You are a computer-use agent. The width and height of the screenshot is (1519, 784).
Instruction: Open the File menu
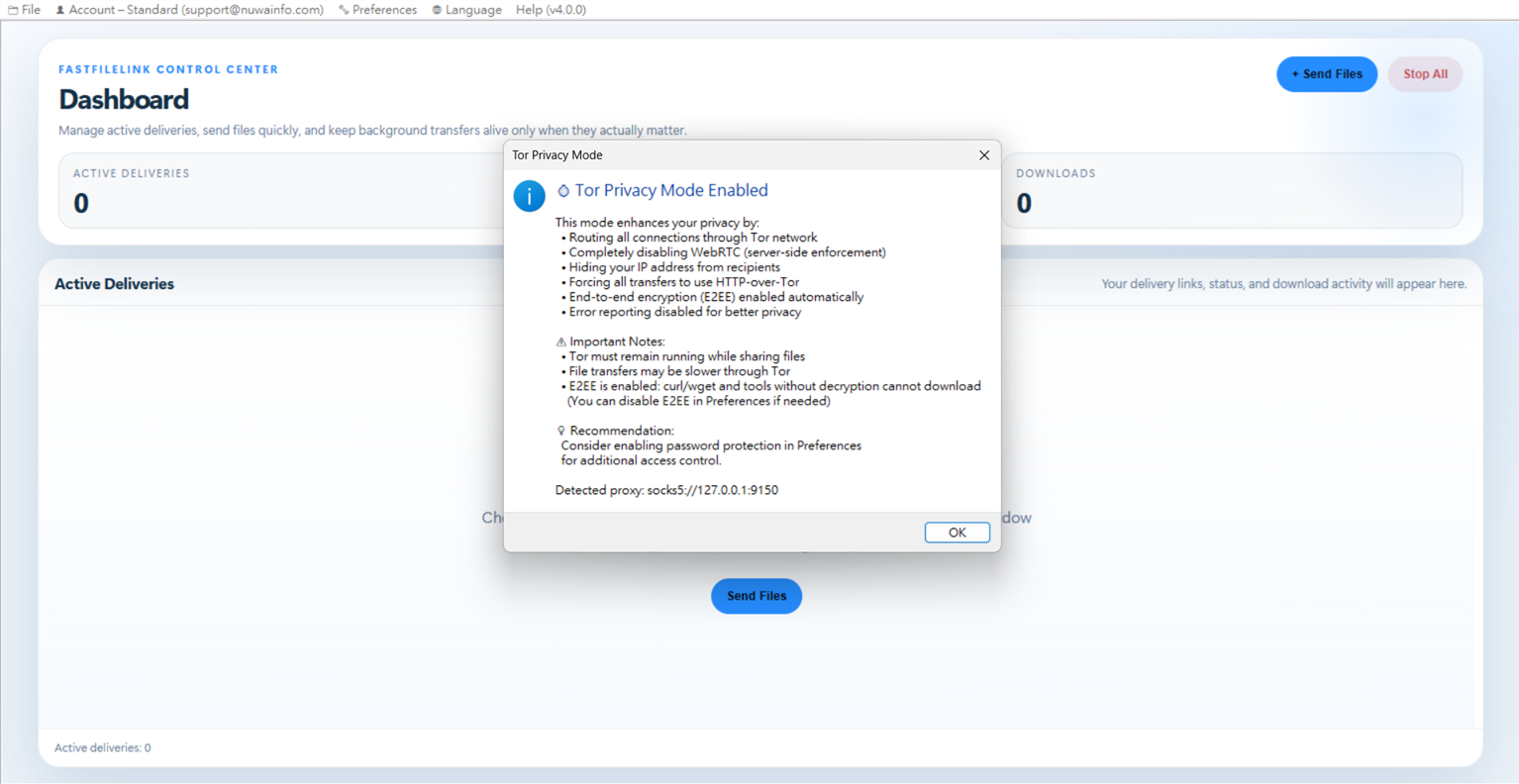coord(25,10)
